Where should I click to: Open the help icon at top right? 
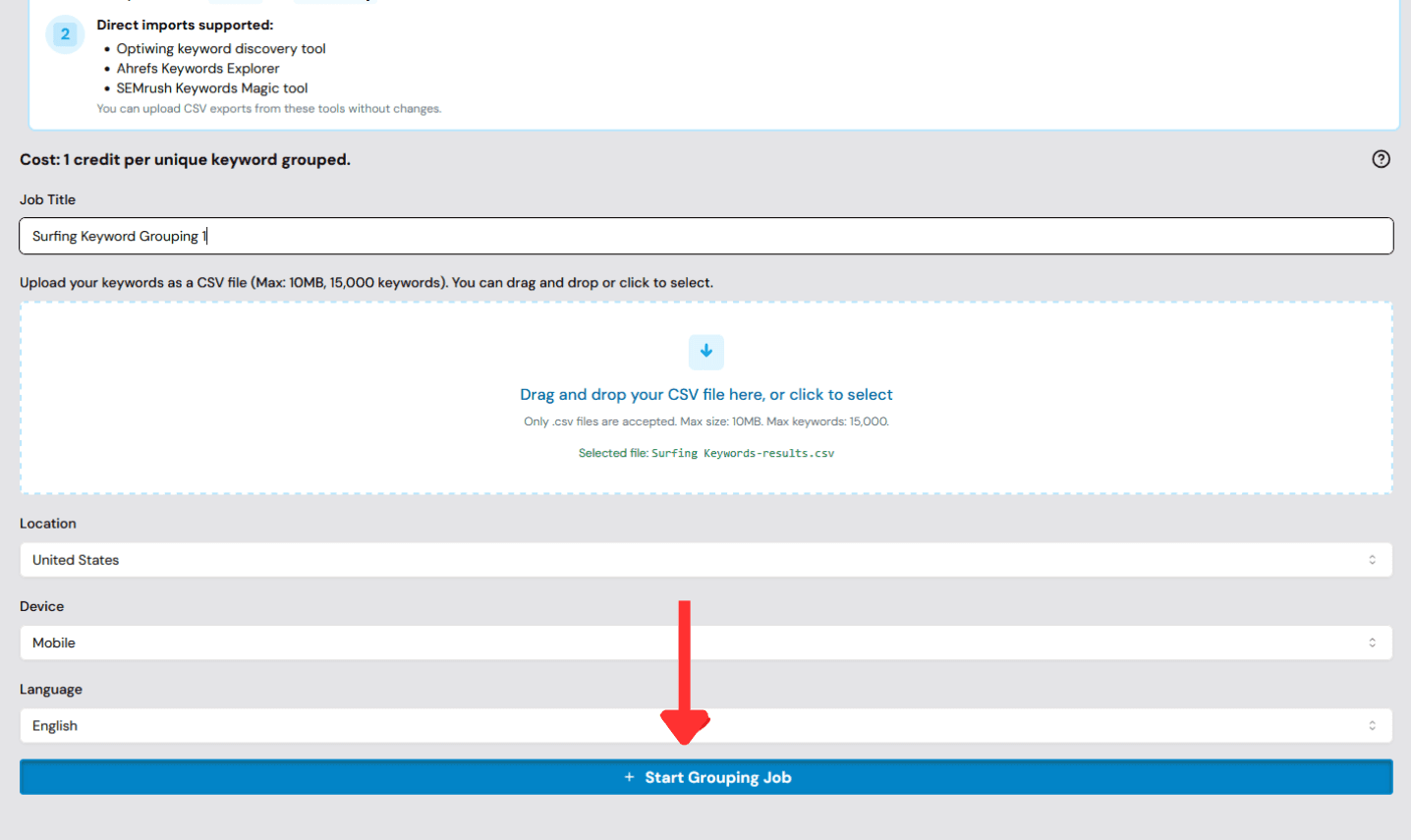[1381, 158]
